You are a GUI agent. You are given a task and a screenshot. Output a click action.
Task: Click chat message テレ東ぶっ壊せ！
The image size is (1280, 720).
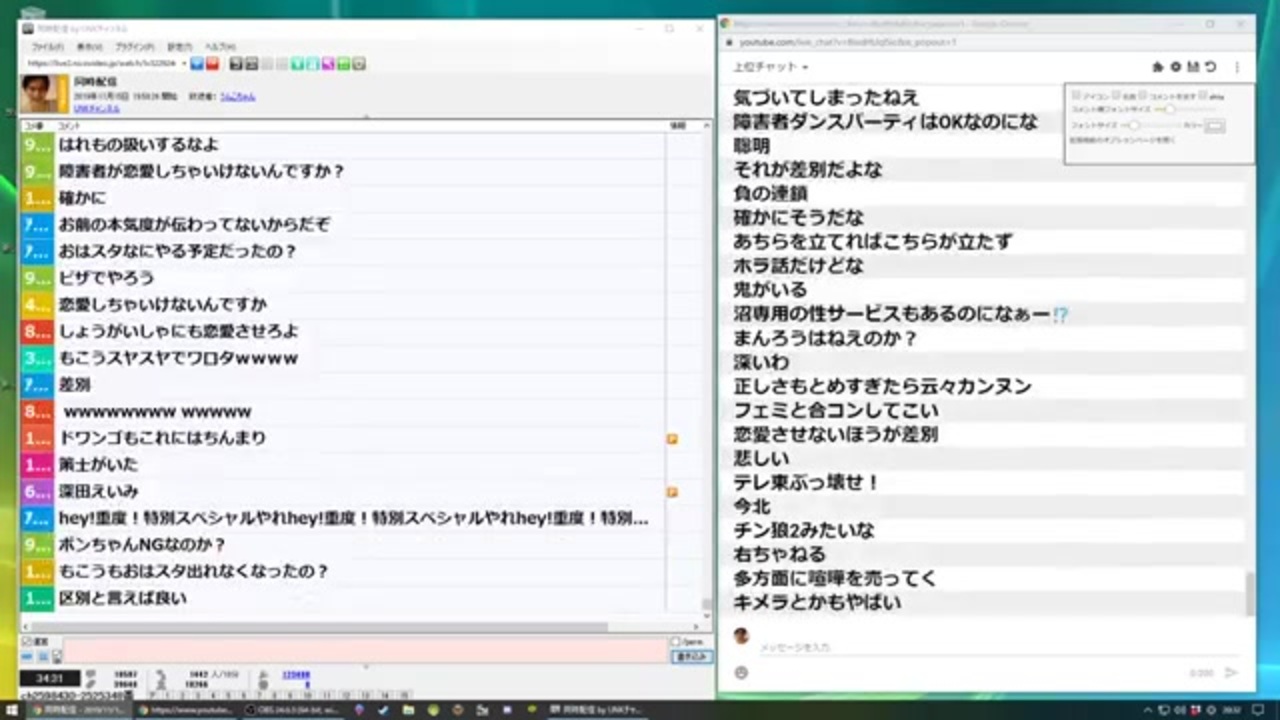tap(807, 482)
